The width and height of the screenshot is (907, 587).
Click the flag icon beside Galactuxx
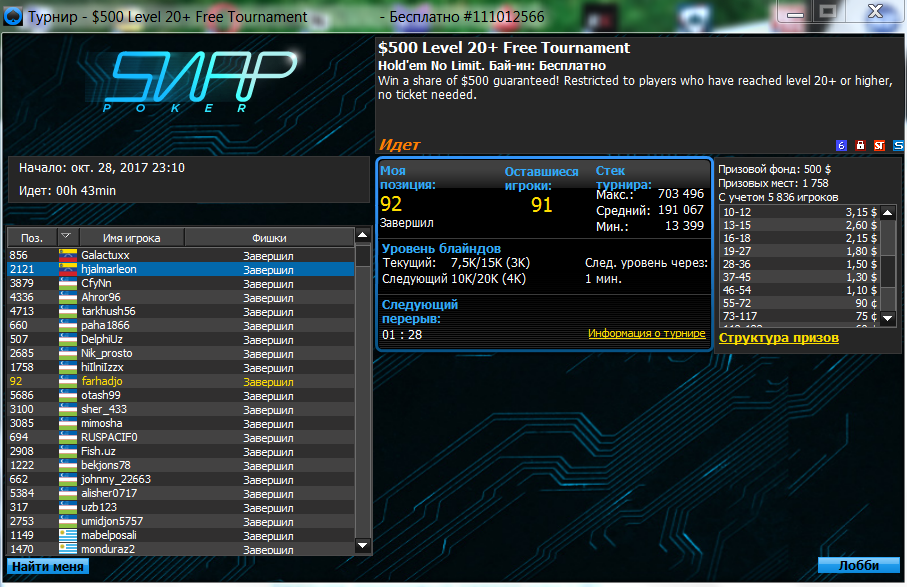coord(68,255)
